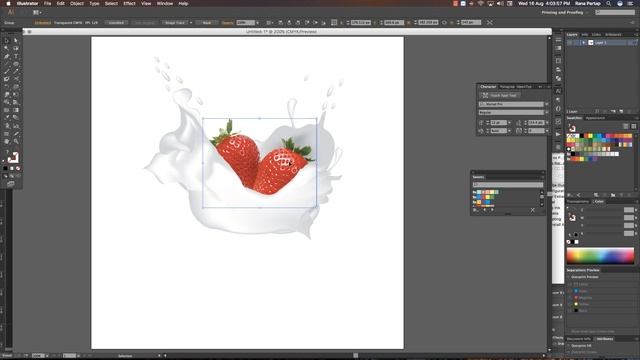
Task: Select the Pen tool
Action: coord(7,56)
